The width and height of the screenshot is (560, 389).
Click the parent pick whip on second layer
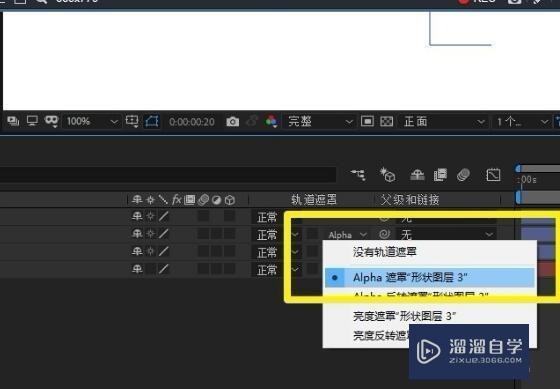[x=384, y=234]
